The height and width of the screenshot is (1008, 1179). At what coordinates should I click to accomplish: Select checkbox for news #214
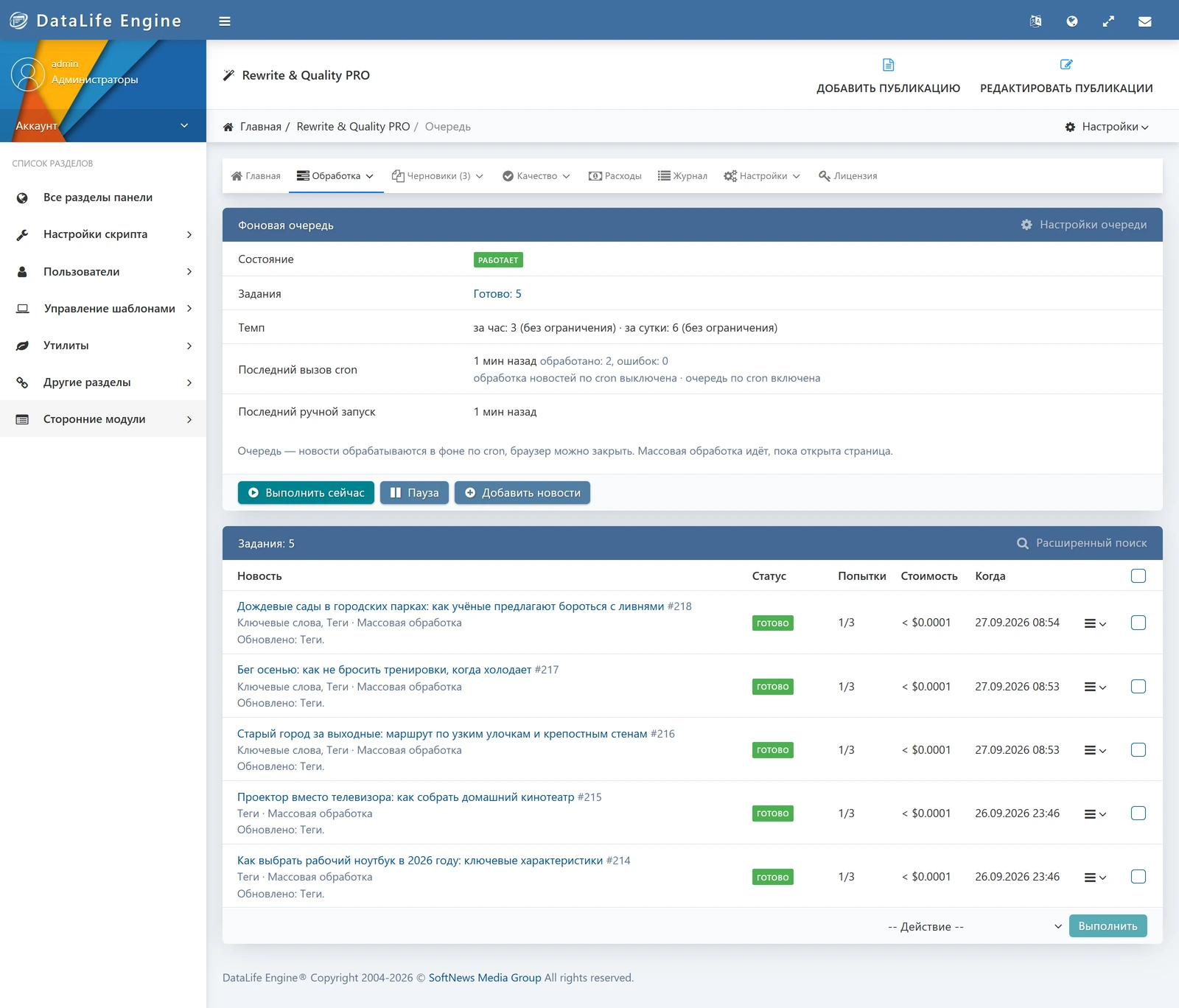[1138, 876]
